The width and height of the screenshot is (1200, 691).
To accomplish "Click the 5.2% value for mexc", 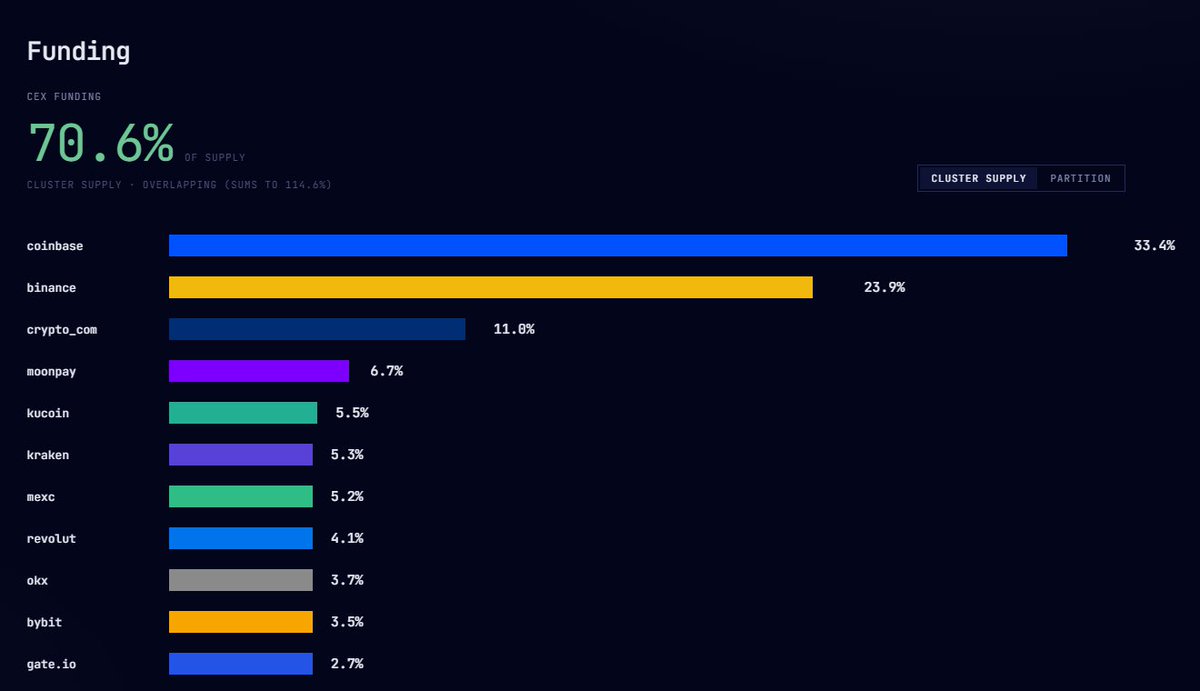I will pos(346,496).
